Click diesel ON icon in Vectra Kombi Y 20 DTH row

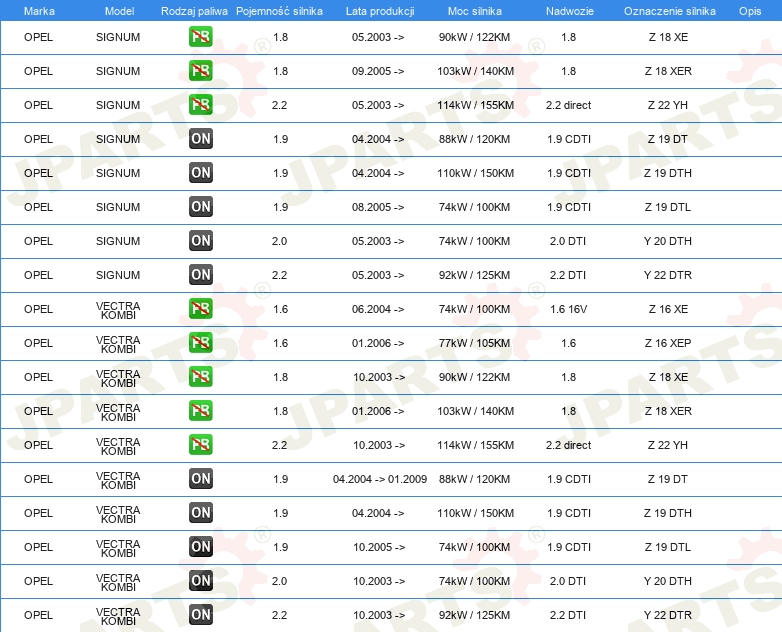tap(200, 581)
